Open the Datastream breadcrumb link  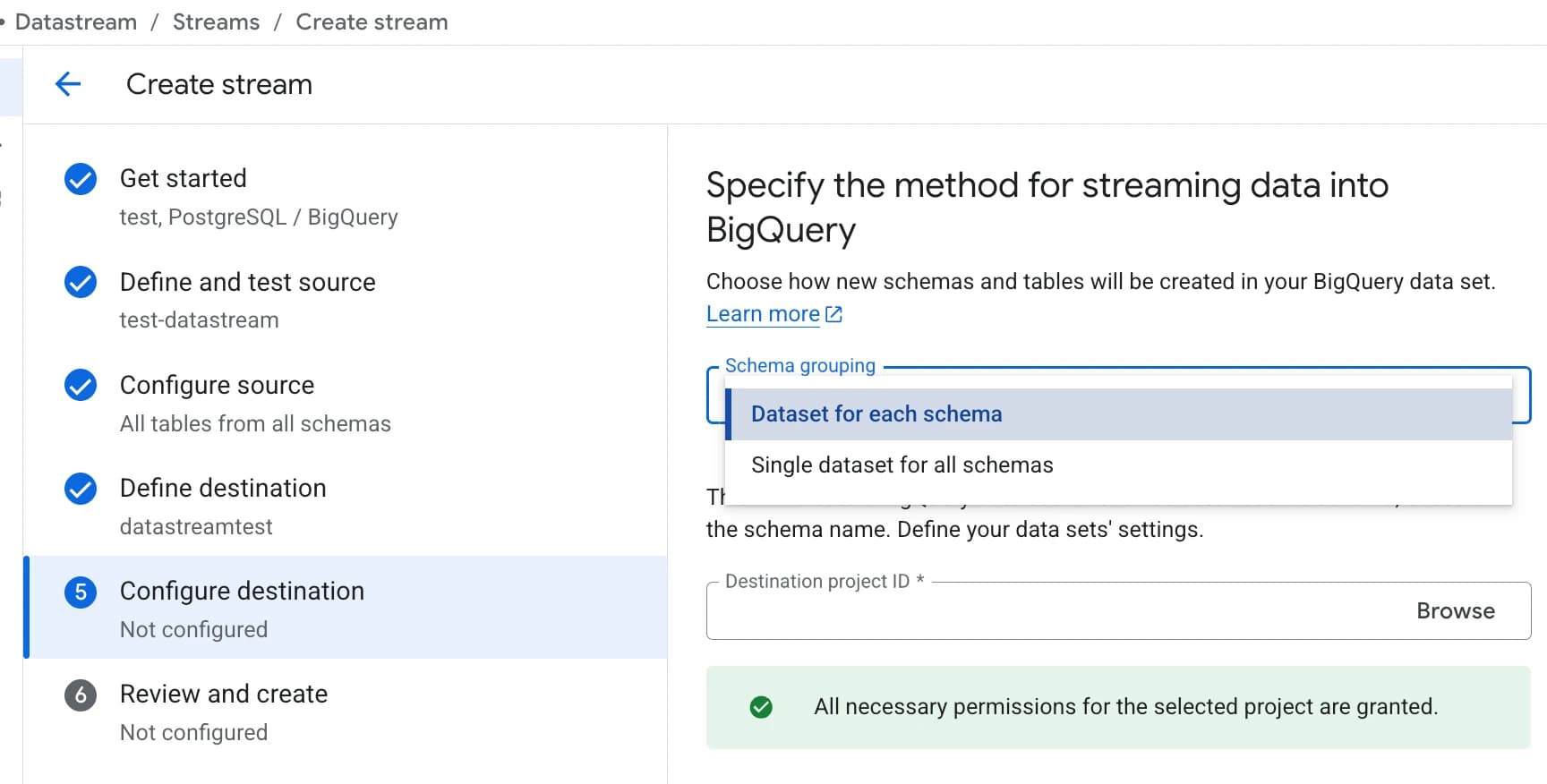pos(76,21)
